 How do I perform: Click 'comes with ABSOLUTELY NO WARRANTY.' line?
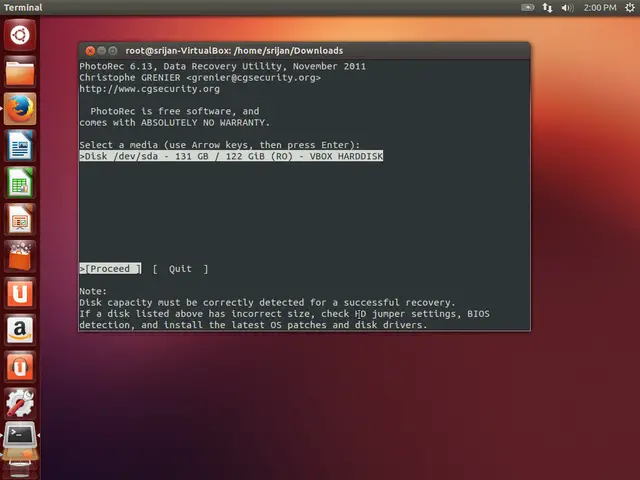point(175,122)
